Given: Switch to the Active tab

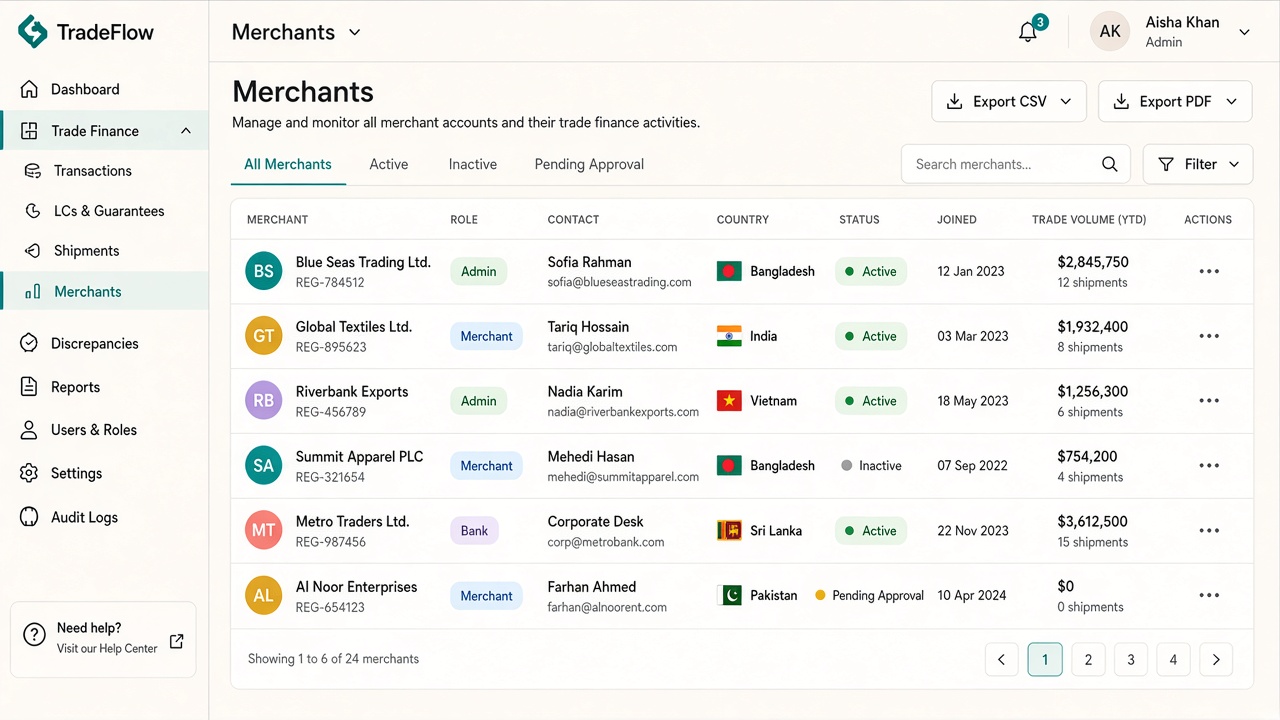Looking at the screenshot, I should pos(389,164).
